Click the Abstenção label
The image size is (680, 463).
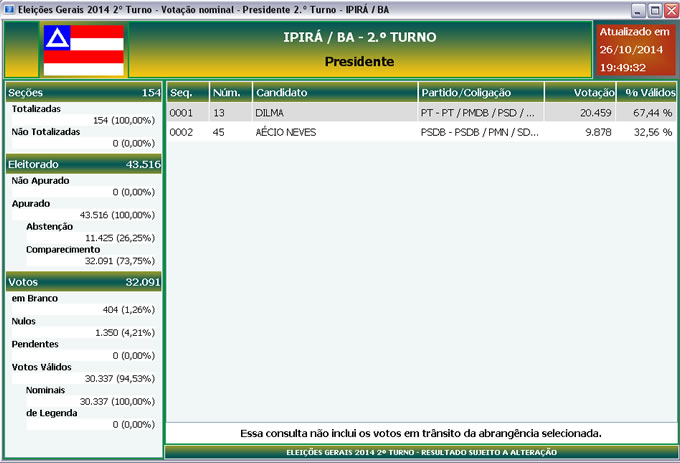[49, 227]
